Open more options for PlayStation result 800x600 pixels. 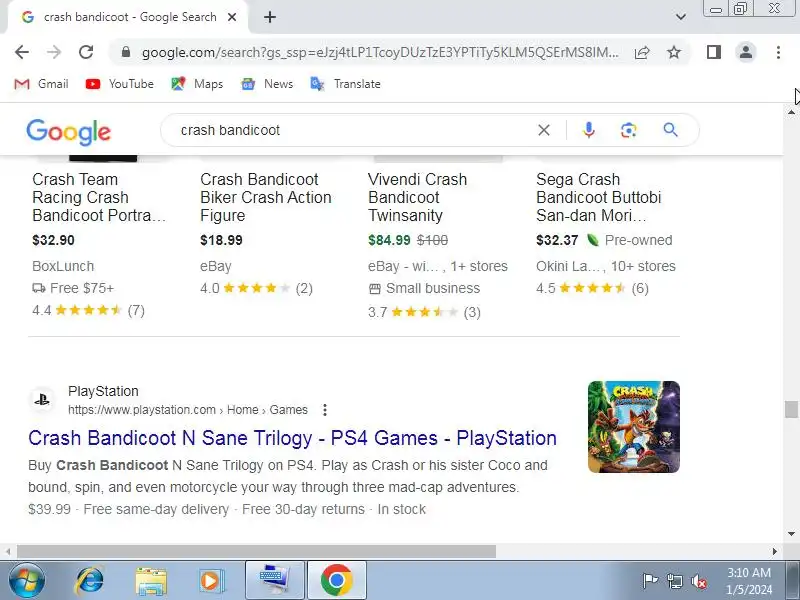coord(325,410)
